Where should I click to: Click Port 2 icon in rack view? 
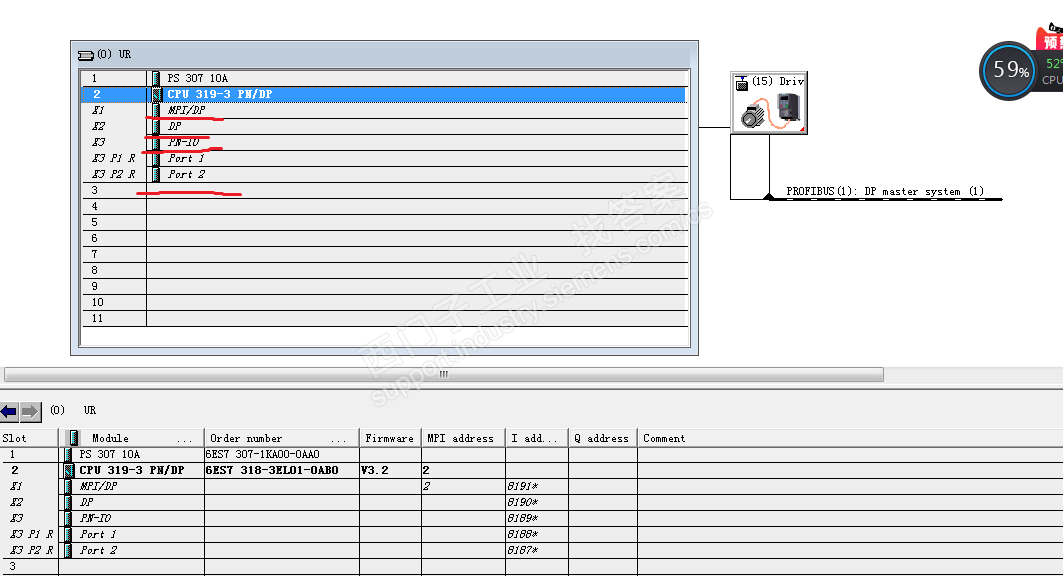click(x=156, y=174)
